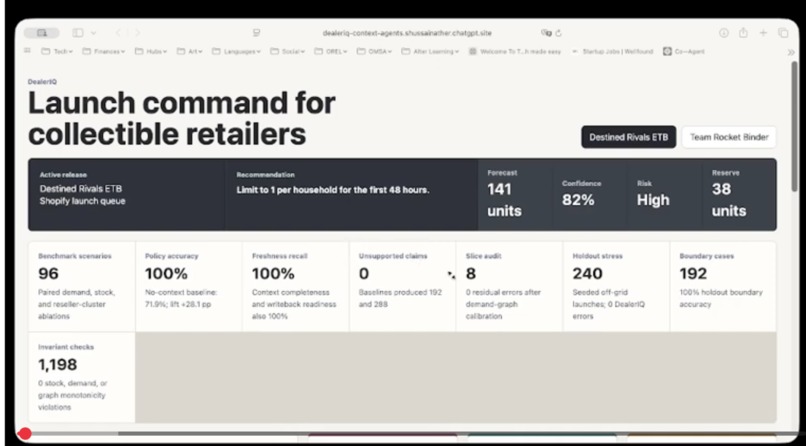Click the Freshness recall 100% card
The image size is (806, 446).
click(x=296, y=286)
